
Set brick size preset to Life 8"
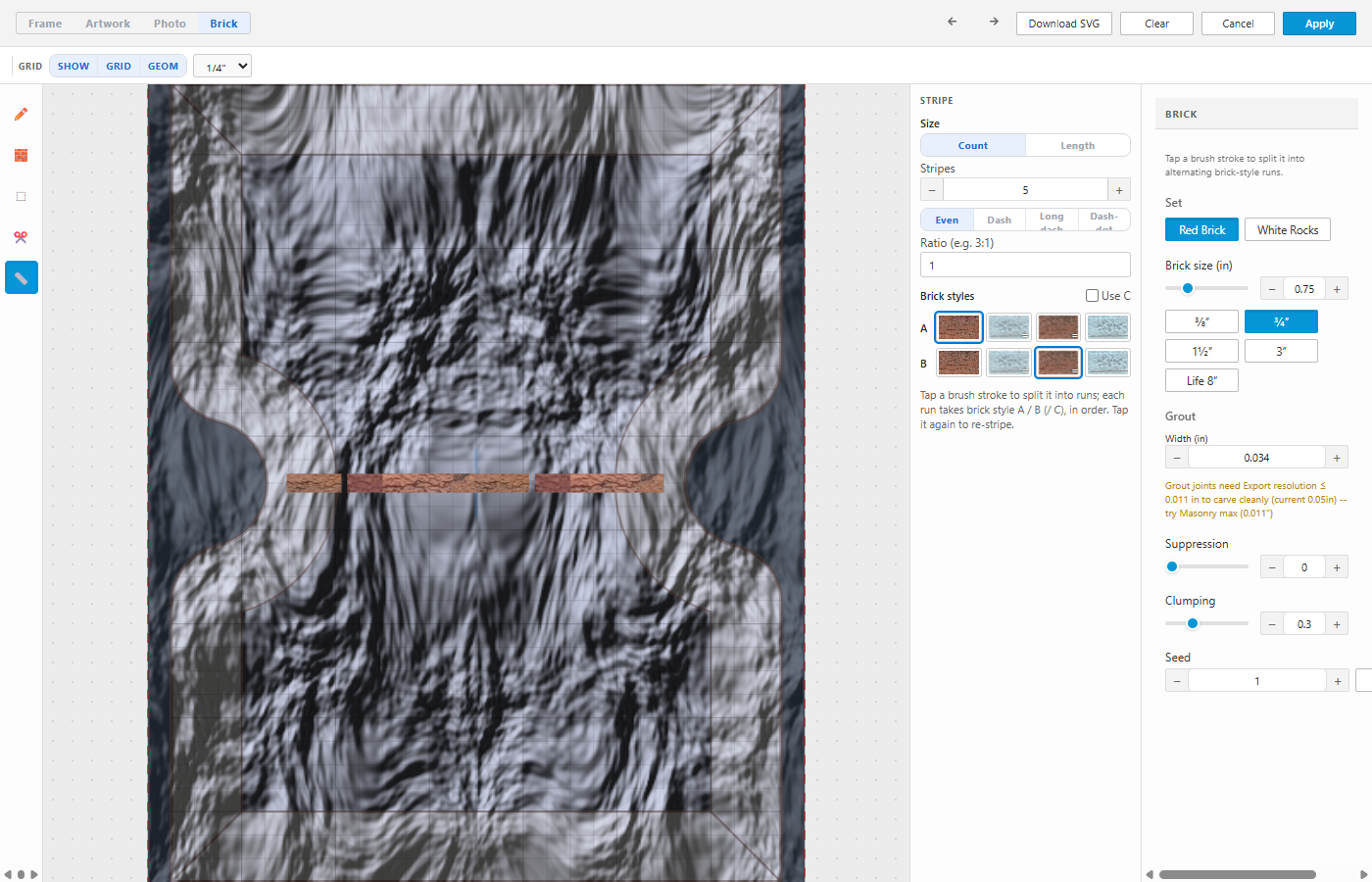click(1201, 380)
